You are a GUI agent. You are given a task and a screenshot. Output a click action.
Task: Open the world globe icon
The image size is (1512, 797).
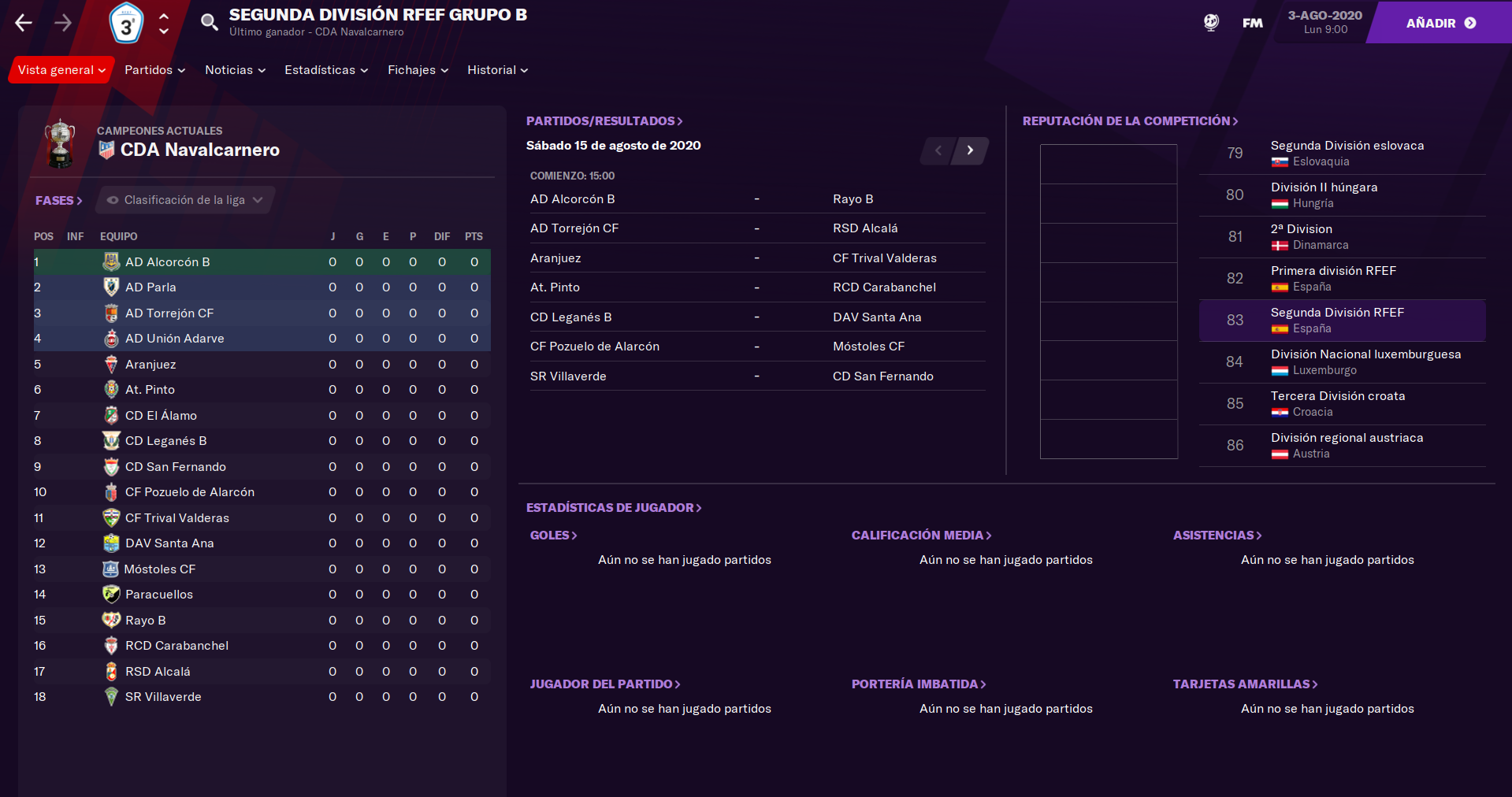(x=1211, y=23)
